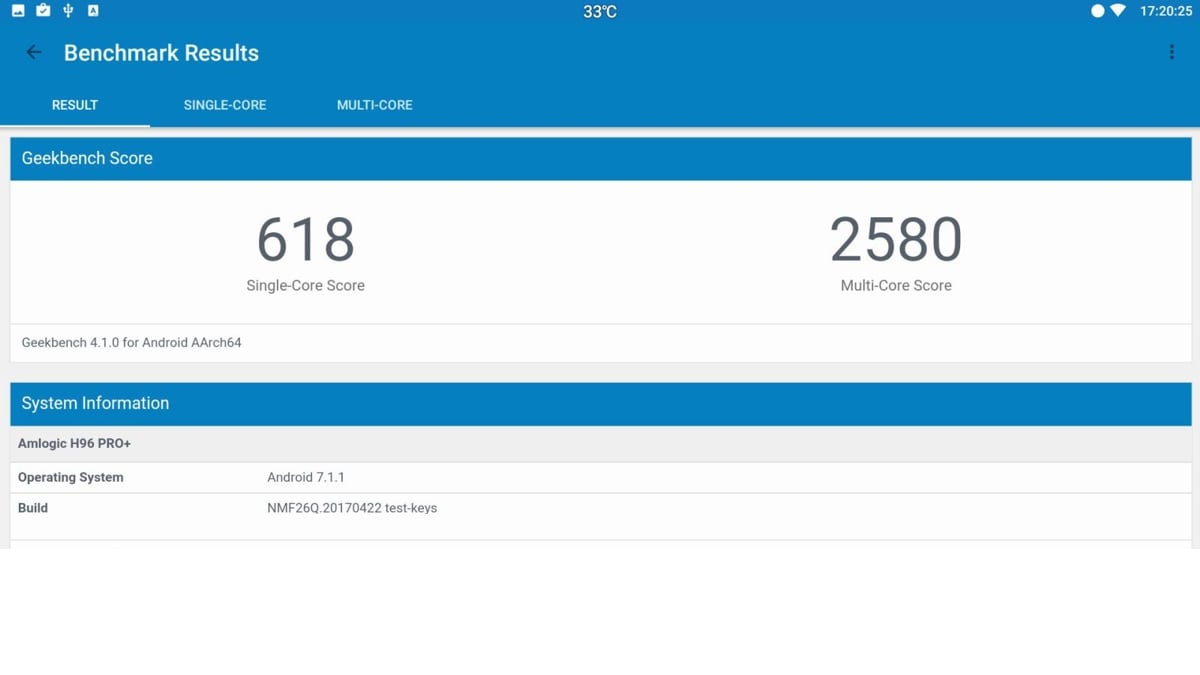Click the clipboard checkmark notification icon

pyautogui.click(x=42, y=11)
